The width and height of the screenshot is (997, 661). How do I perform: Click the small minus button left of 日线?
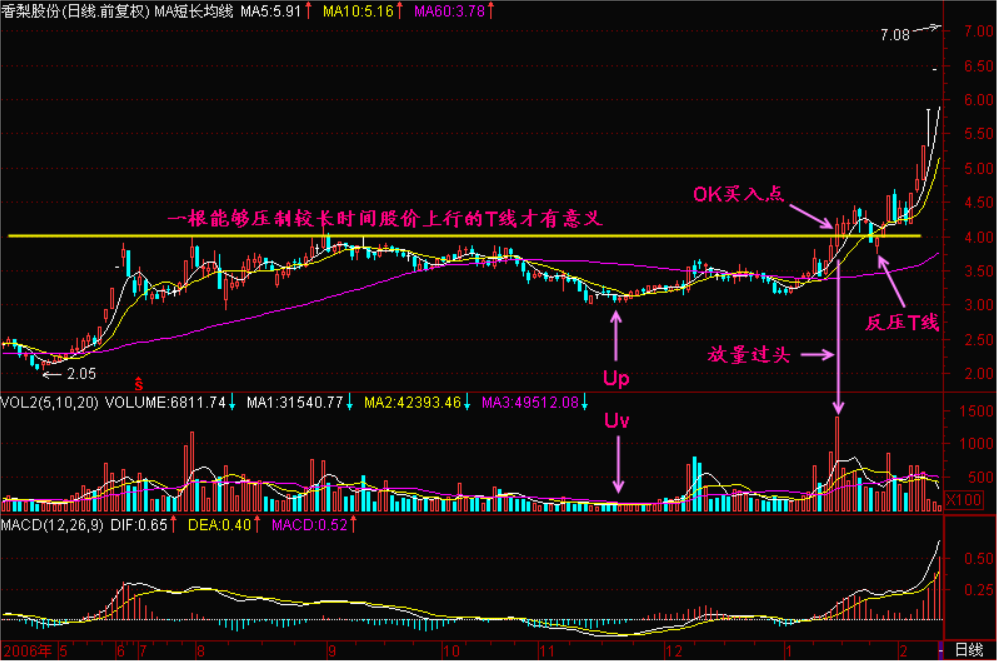click(939, 651)
